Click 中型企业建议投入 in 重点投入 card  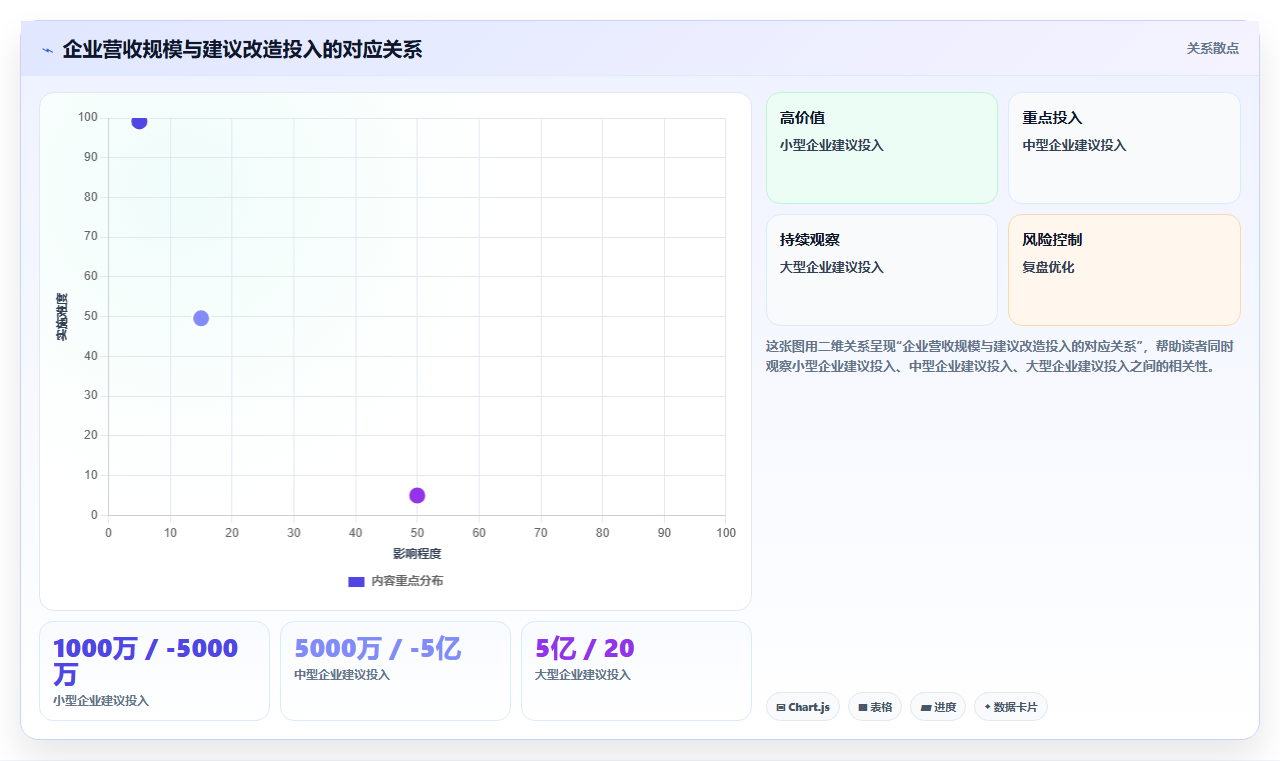pyautogui.click(x=1074, y=145)
